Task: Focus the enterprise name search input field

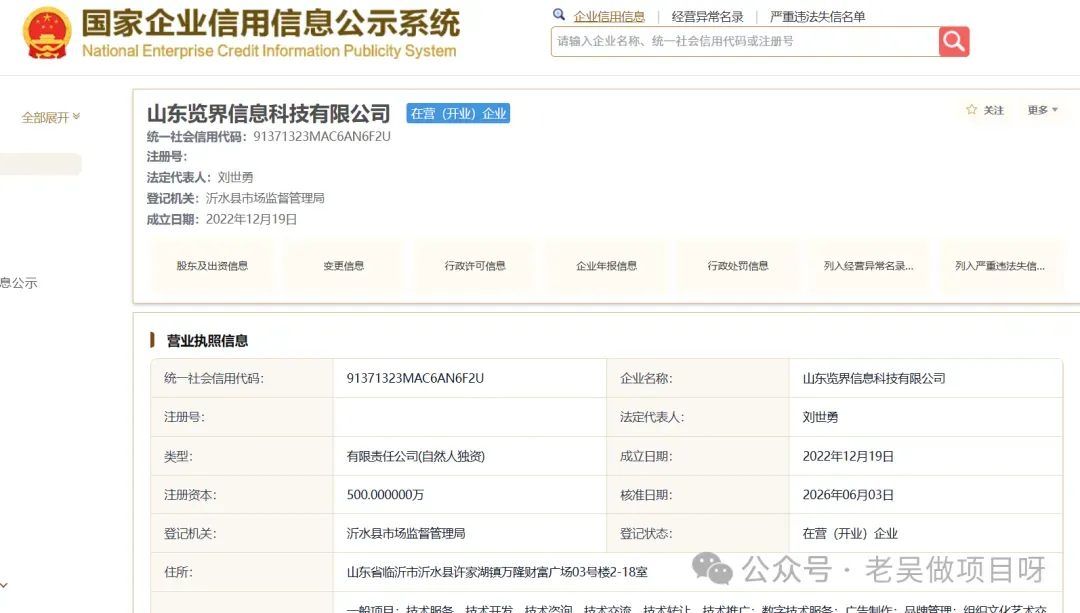Action: pos(745,41)
